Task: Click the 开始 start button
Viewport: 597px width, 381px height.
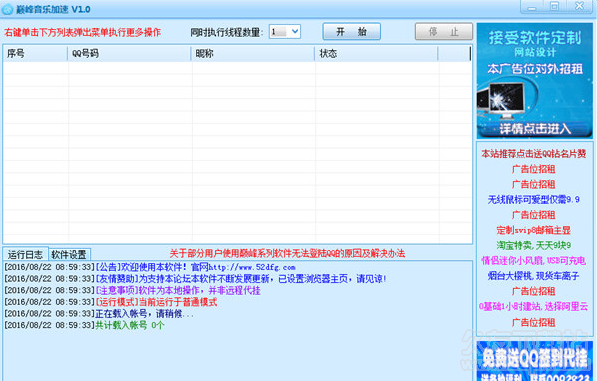Action: [351, 32]
